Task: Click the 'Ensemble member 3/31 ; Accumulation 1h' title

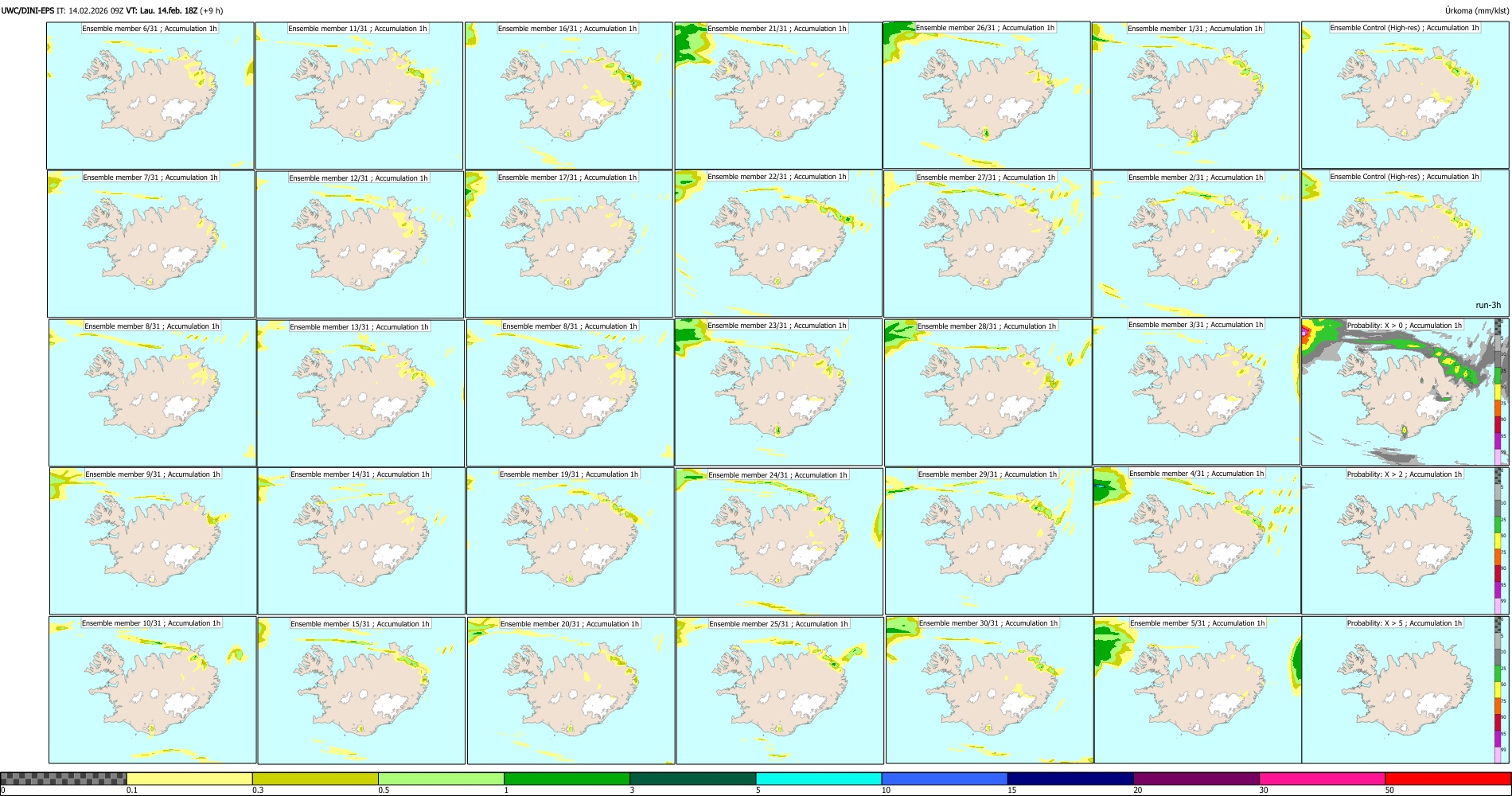Action: (x=1195, y=324)
